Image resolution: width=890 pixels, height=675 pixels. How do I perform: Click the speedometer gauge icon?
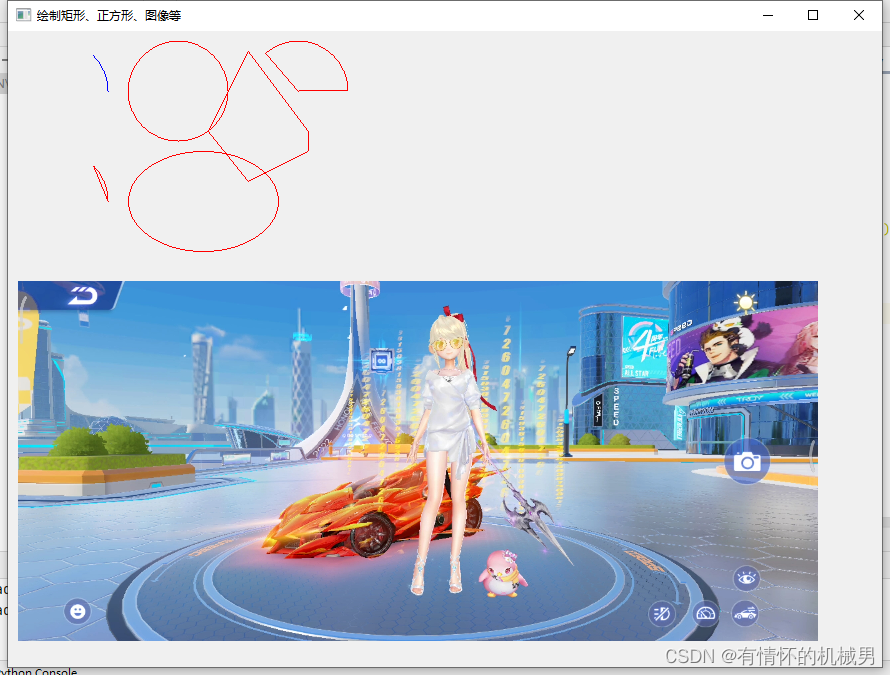(x=706, y=614)
